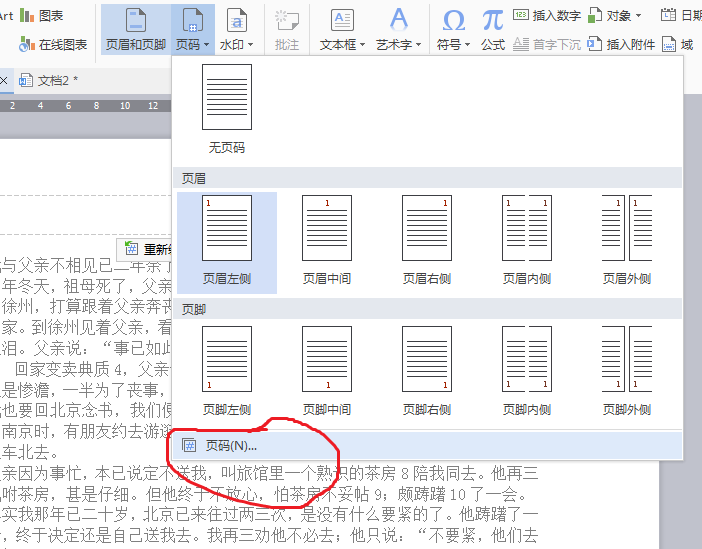Viewport: 702px width, 549px height.
Task: Open the 符号 symbol dropdown
Action: point(454,30)
